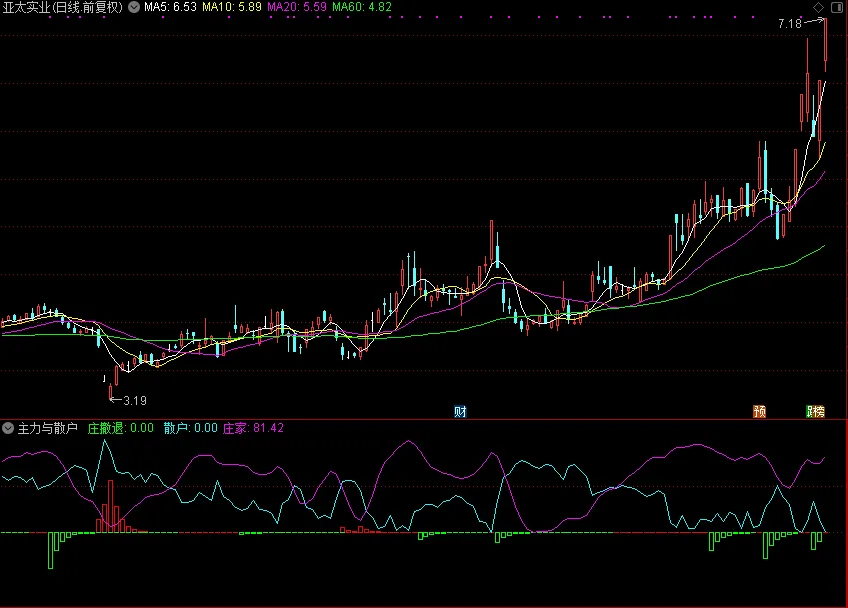Image resolution: width=848 pixels, height=608 pixels.
Task: Click the 主力与散户 indicator name
Action: click(48, 428)
